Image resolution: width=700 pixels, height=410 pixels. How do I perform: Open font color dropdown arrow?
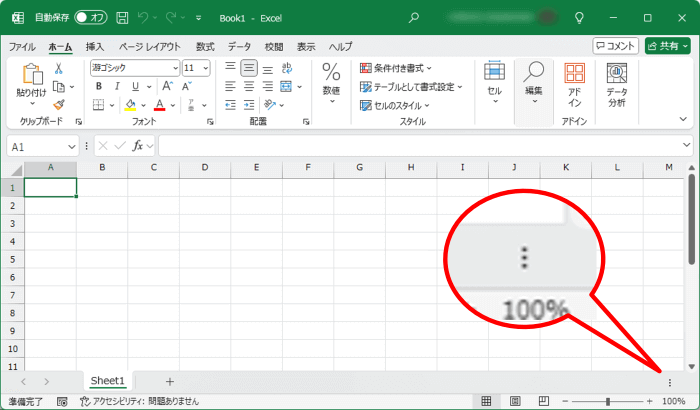[173, 105]
